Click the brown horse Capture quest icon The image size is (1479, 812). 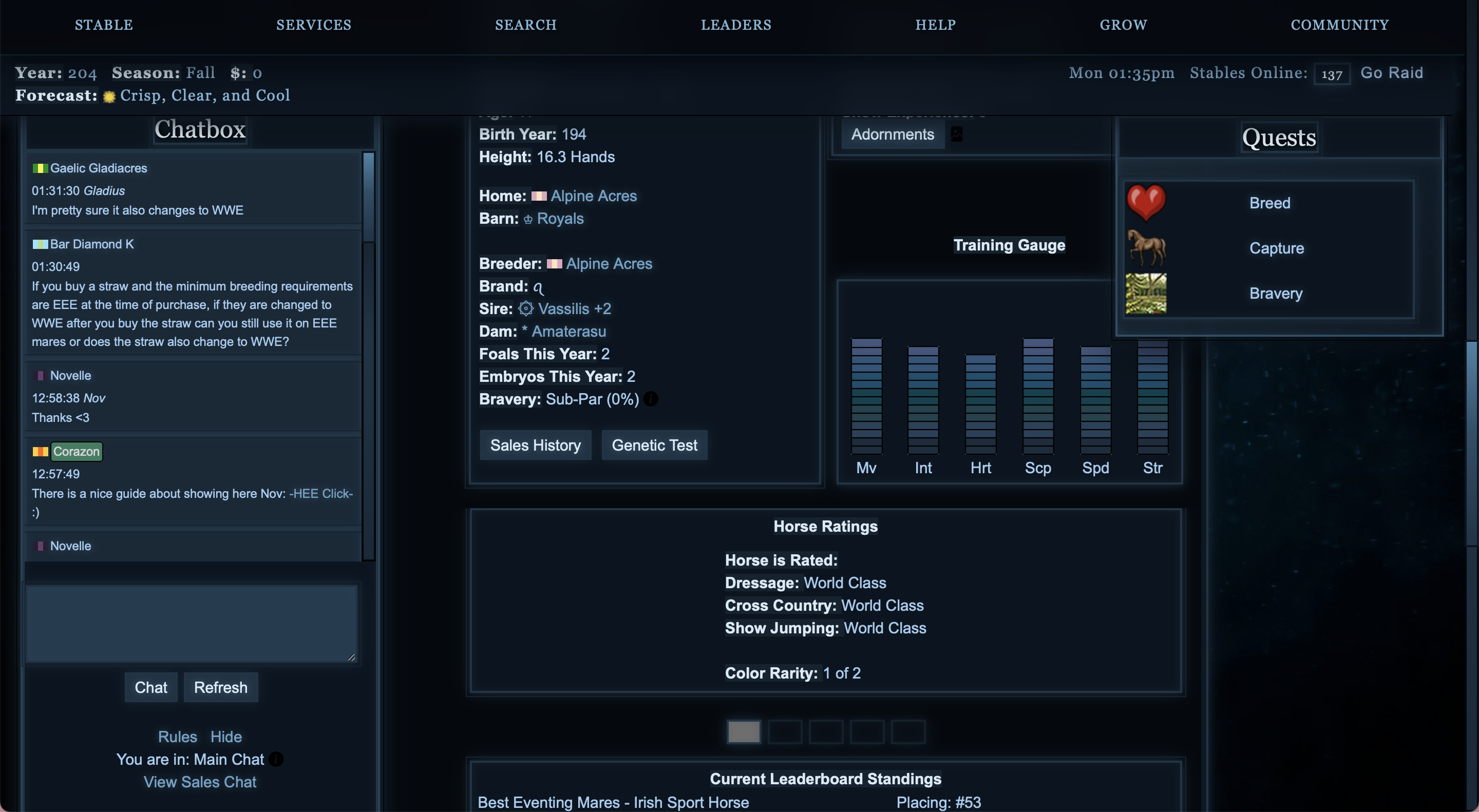point(1146,248)
